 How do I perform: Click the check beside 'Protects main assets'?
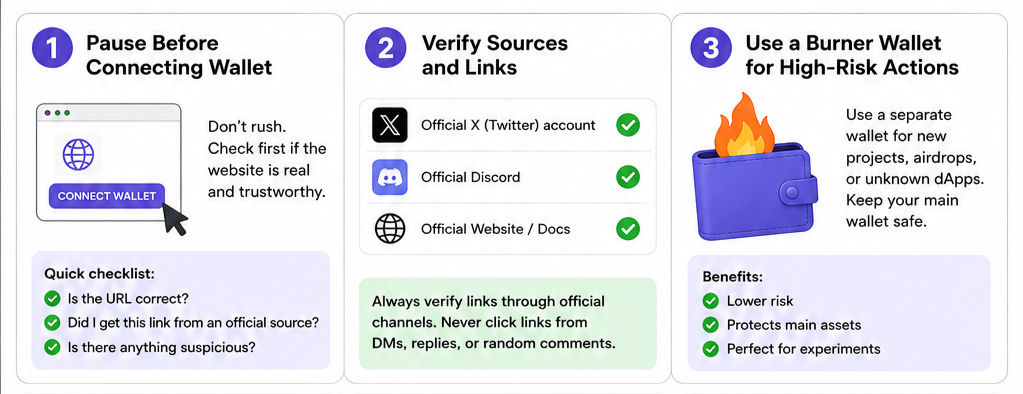click(x=710, y=325)
